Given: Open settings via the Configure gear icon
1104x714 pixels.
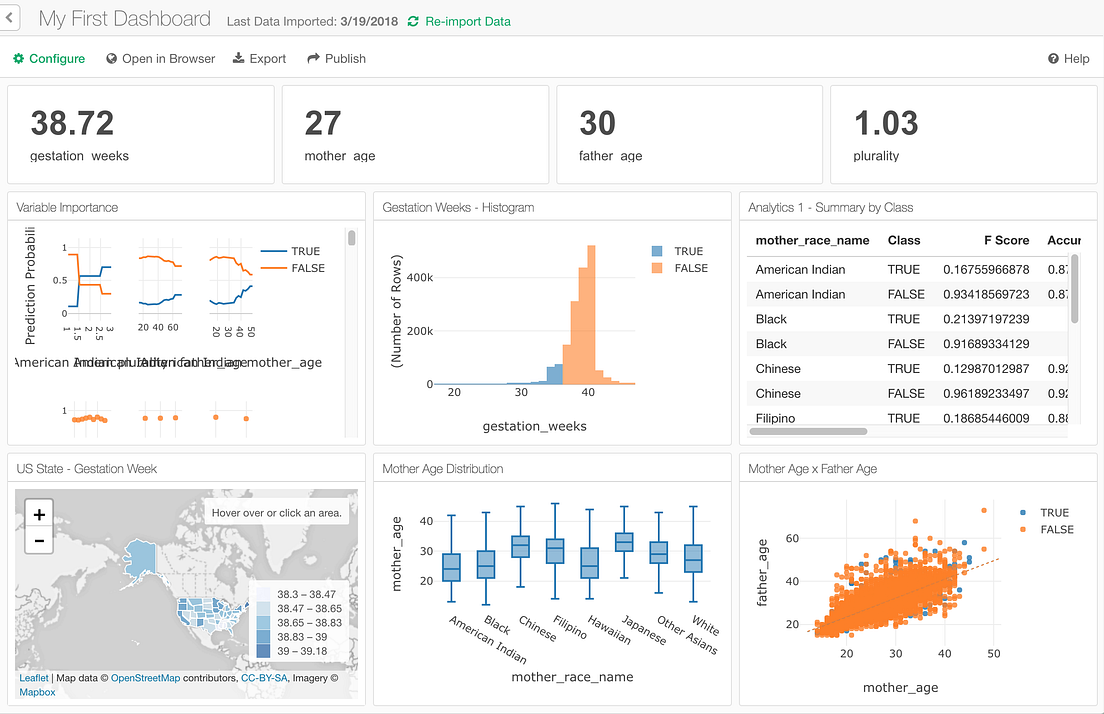Looking at the screenshot, I should [18, 59].
